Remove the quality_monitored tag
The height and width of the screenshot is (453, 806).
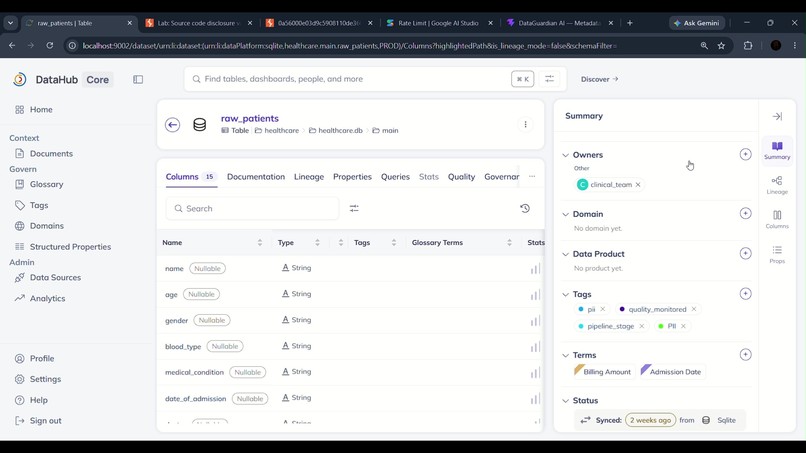pos(694,309)
